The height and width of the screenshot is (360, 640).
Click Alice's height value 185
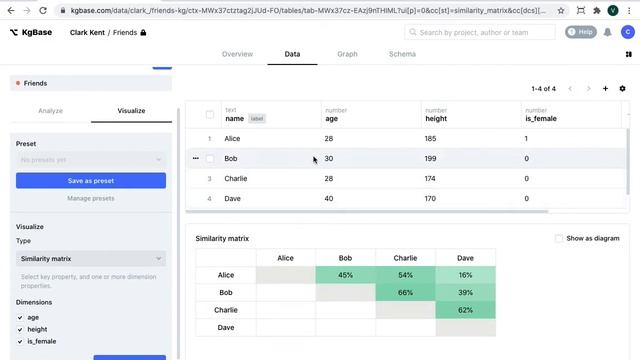point(430,138)
